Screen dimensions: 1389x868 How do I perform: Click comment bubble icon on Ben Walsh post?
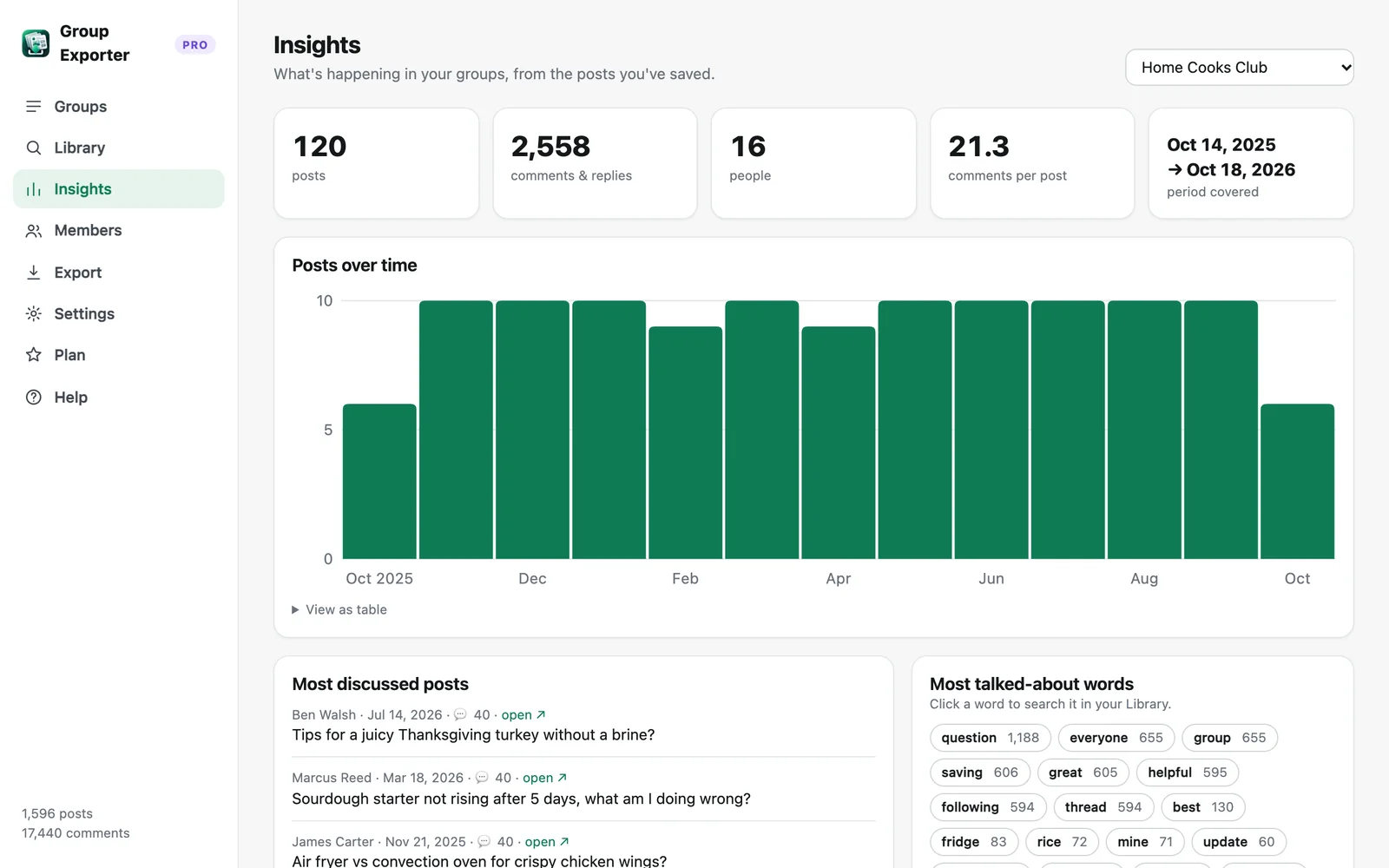(x=460, y=715)
